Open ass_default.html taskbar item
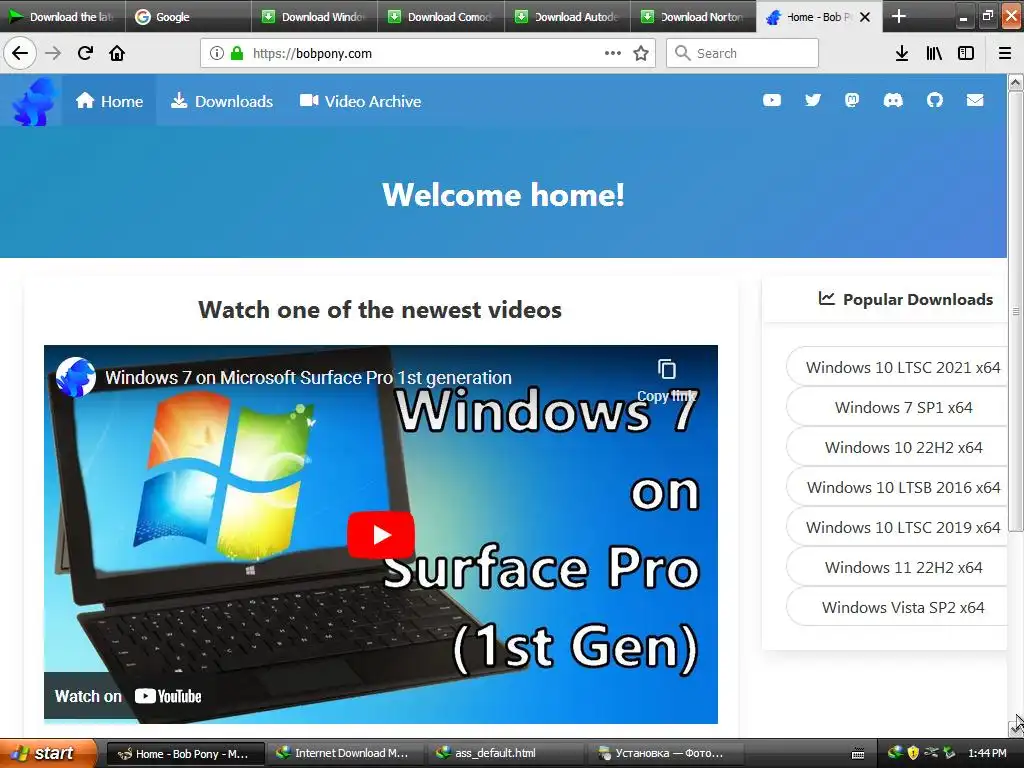The height and width of the screenshot is (768, 1024). click(x=506, y=753)
